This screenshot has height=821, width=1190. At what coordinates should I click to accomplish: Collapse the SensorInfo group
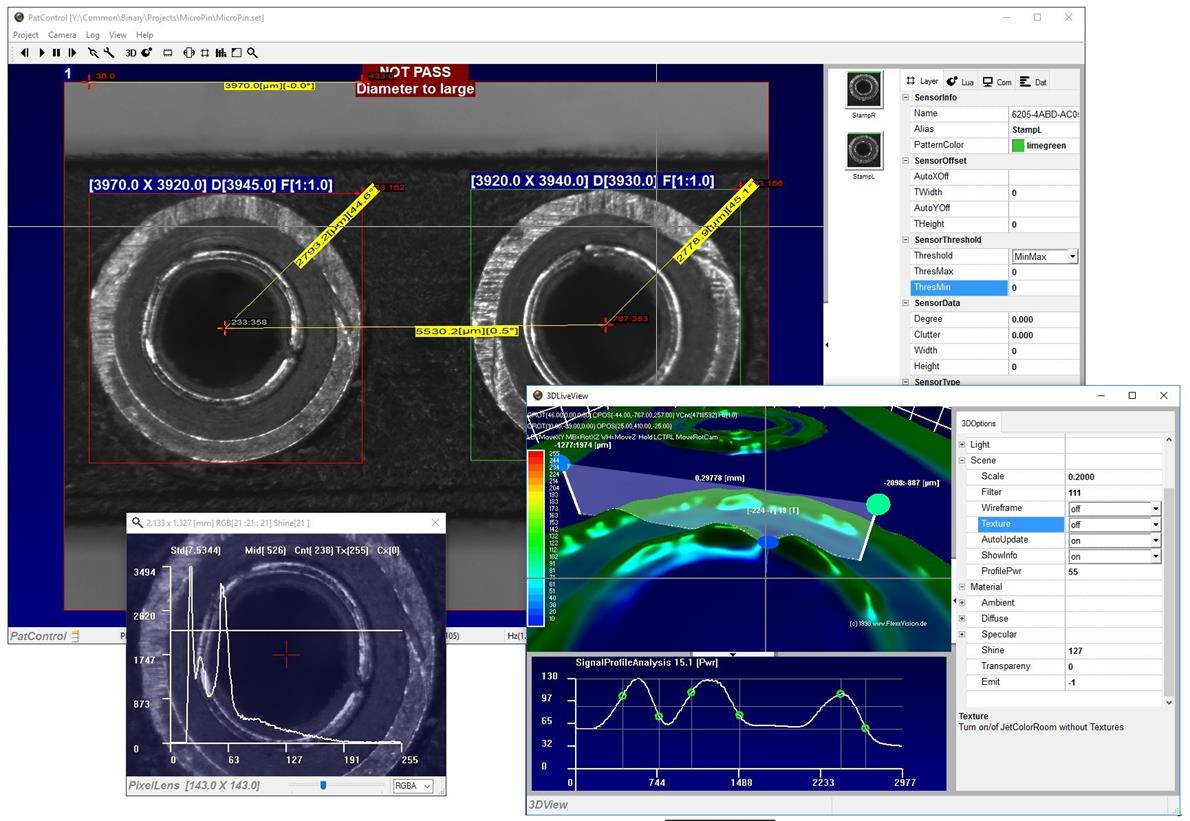[905, 97]
